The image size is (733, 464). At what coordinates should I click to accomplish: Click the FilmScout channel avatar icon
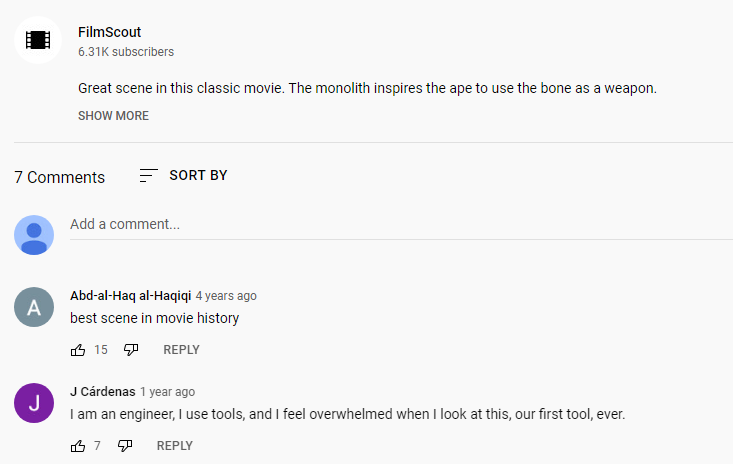[x=38, y=40]
